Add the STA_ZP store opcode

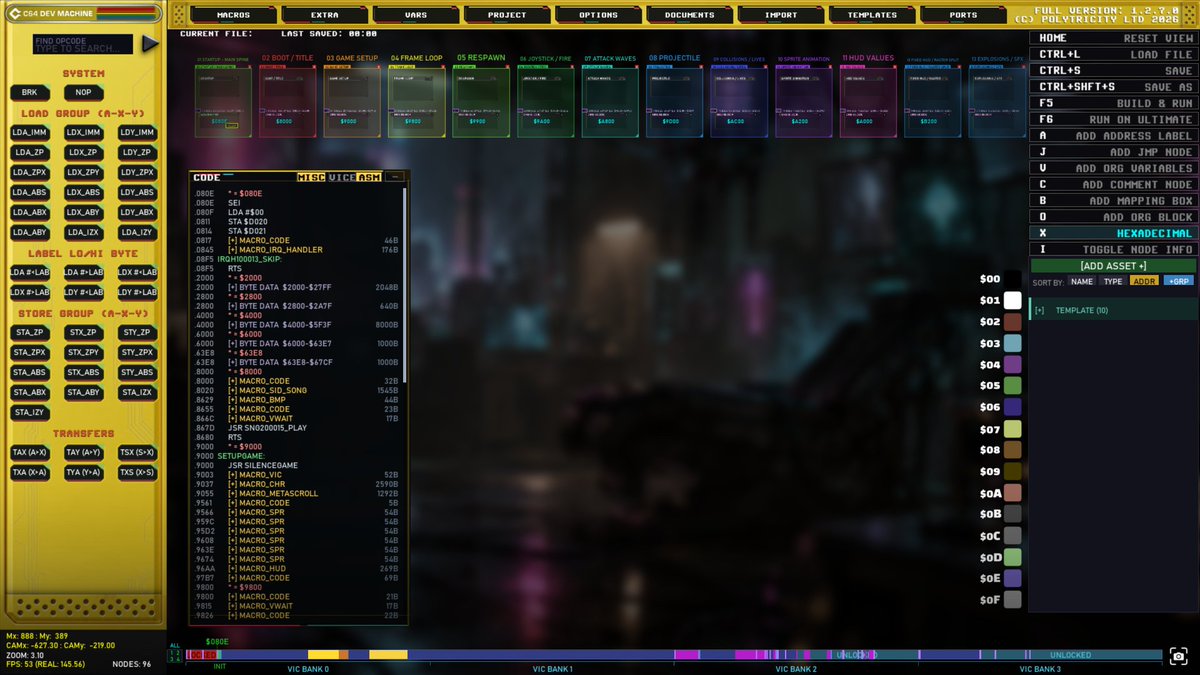point(30,332)
